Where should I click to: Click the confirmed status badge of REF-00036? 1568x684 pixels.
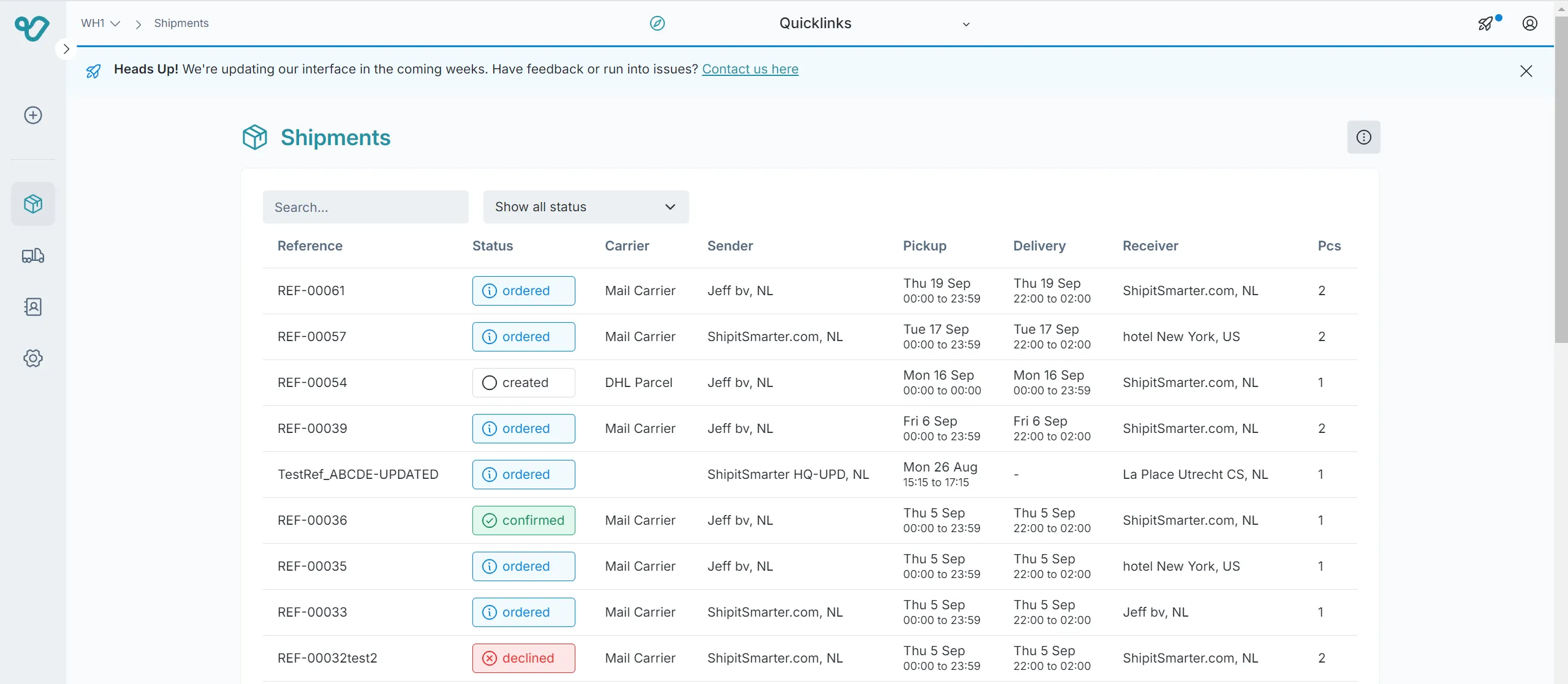524,521
